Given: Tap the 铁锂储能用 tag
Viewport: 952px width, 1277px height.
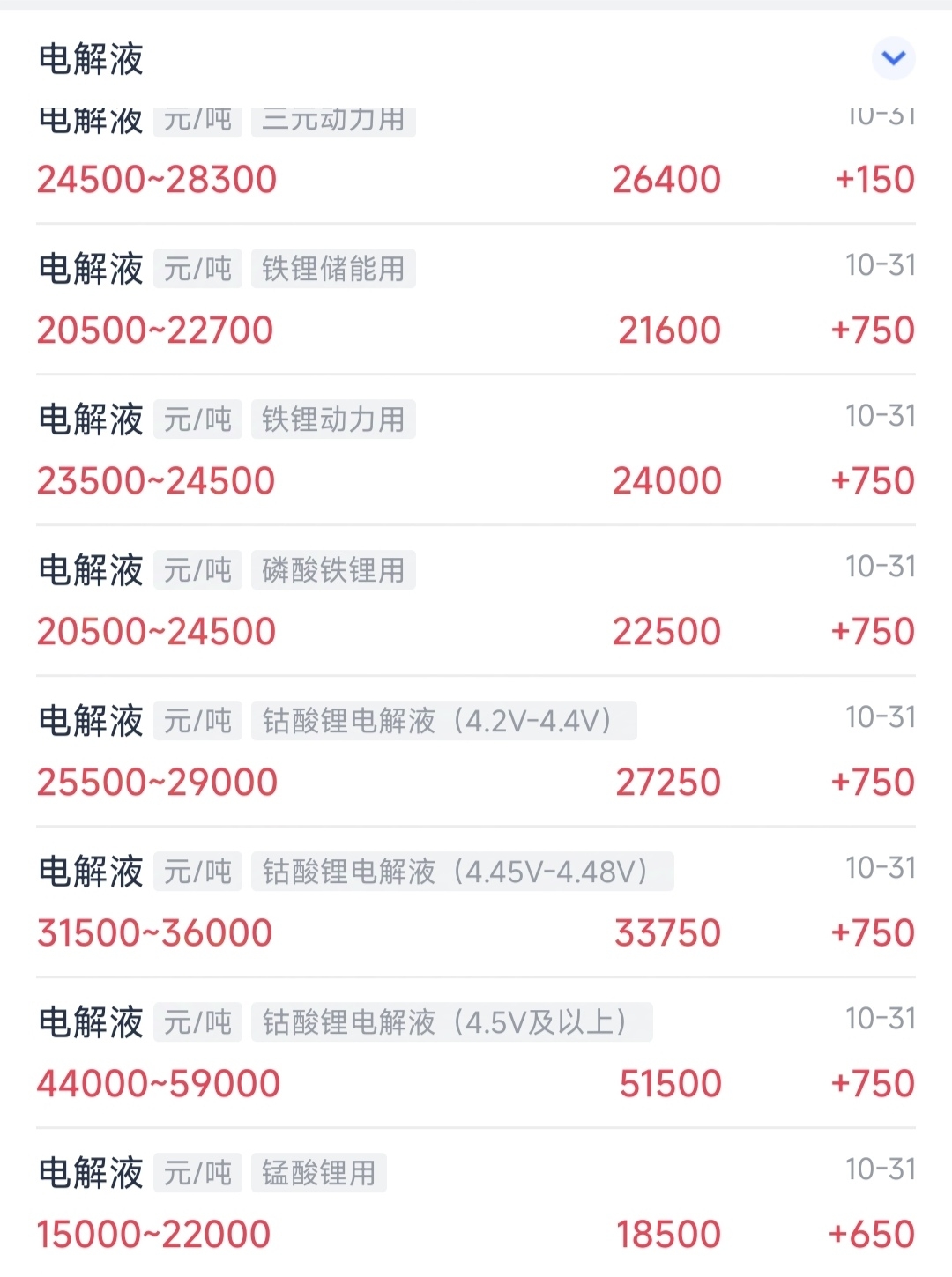Looking at the screenshot, I should 333,269.
